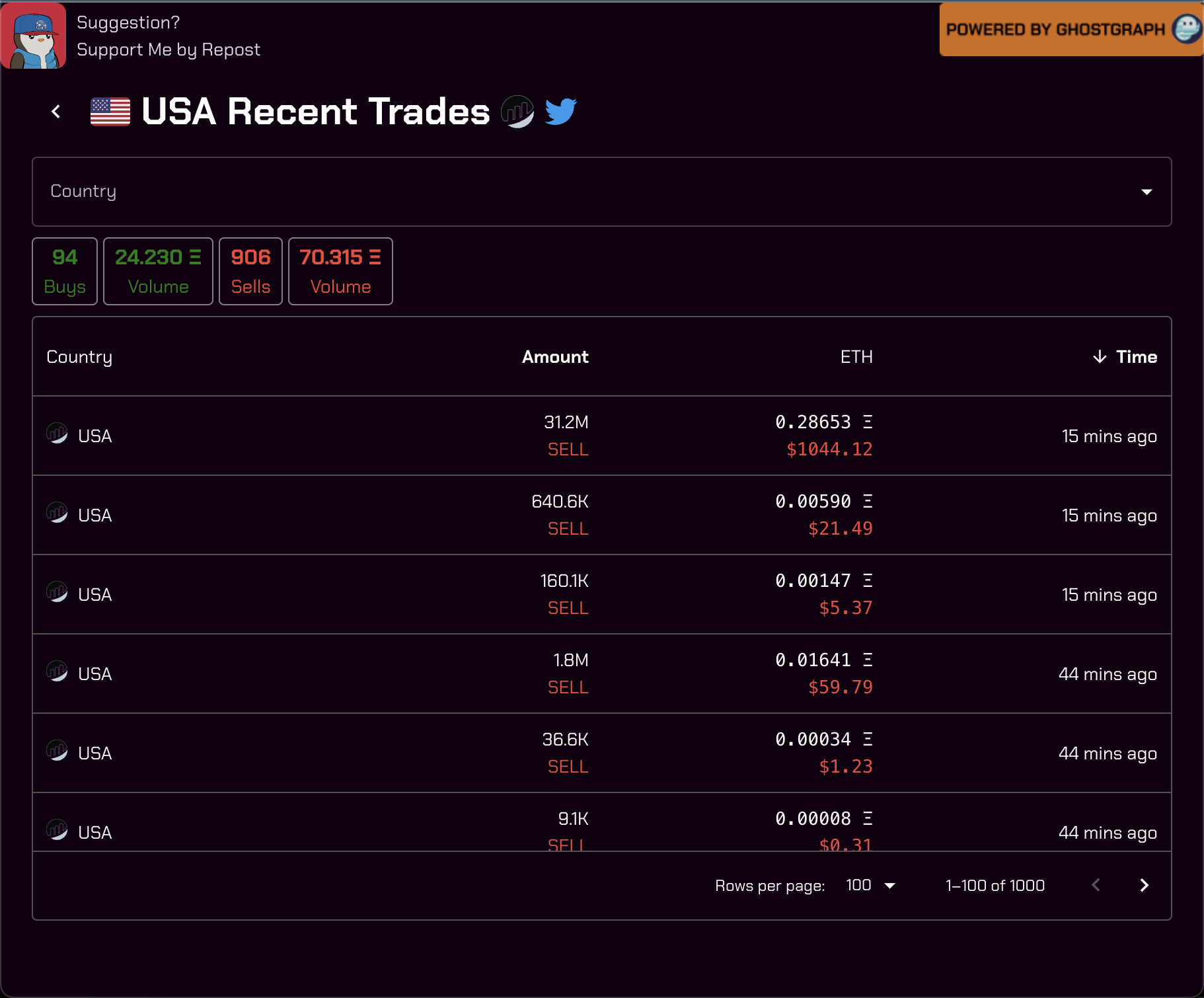Screen dimensions: 1204x998
Task: Click the Support Me by Repost text
Action: click(169, 50)
